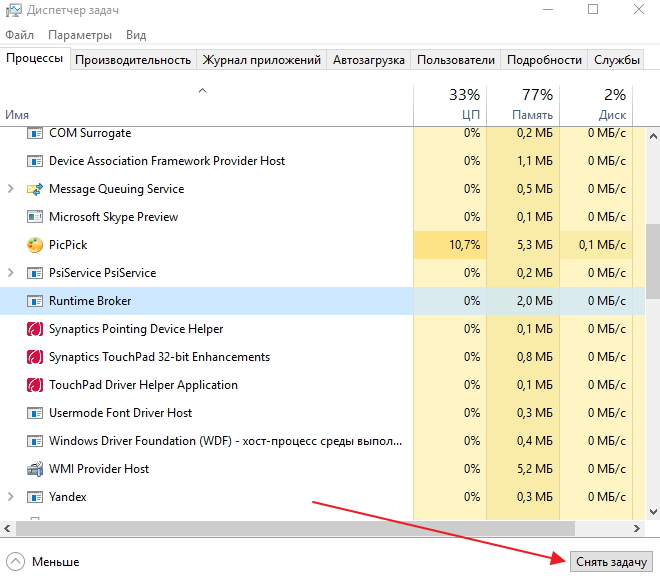Click the sort arrow above the Имя column
This screenshot has height=584, width=660.
point(202,90)
